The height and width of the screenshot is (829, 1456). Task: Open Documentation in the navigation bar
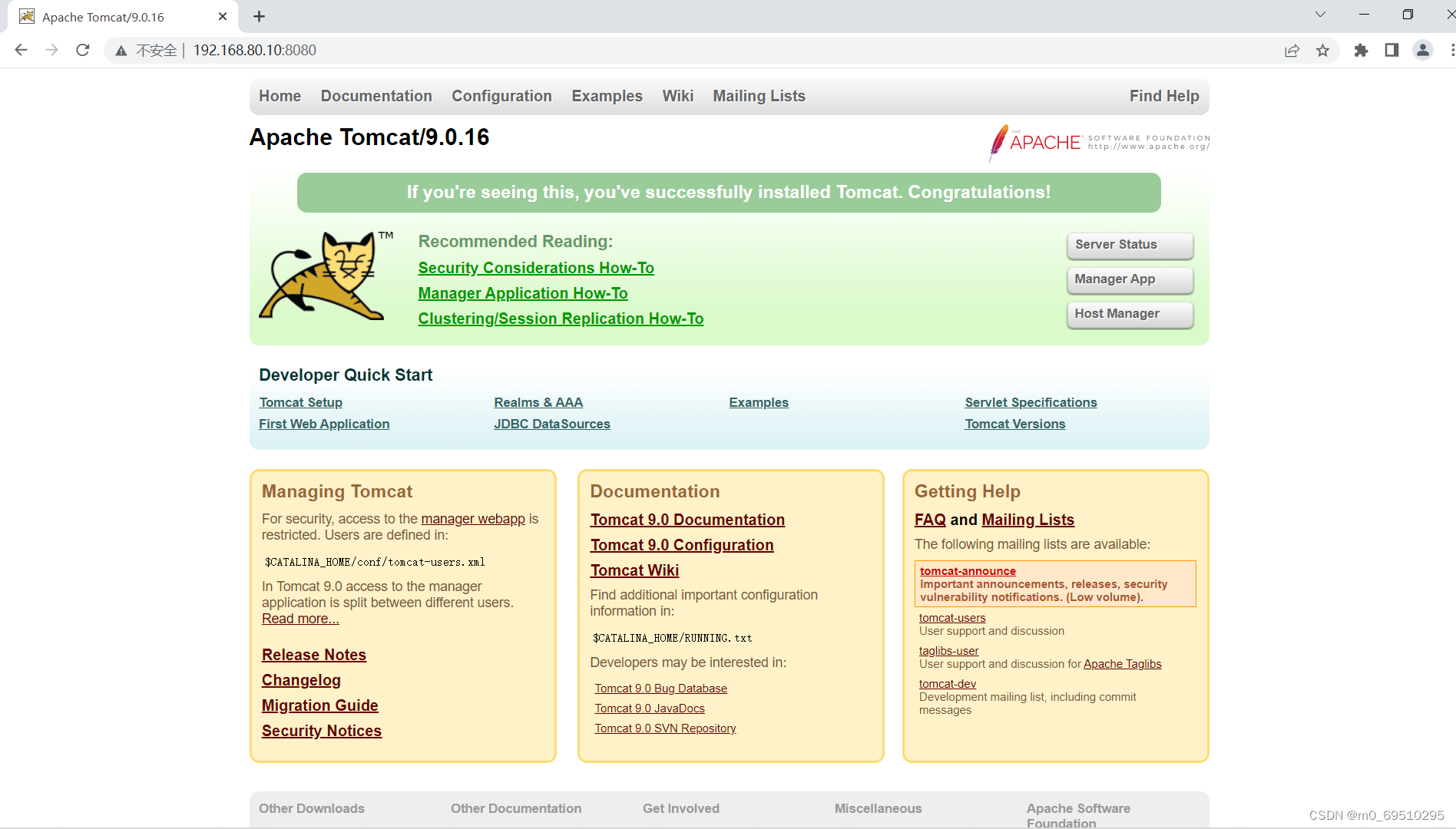[376, 96]
